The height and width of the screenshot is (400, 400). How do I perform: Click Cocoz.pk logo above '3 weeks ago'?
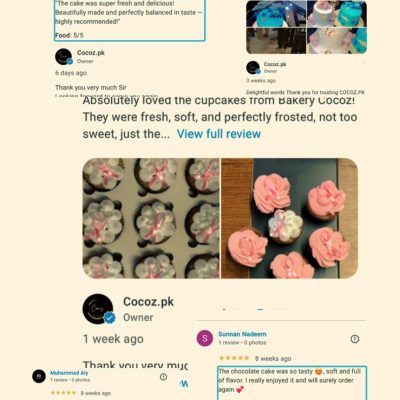253,68
